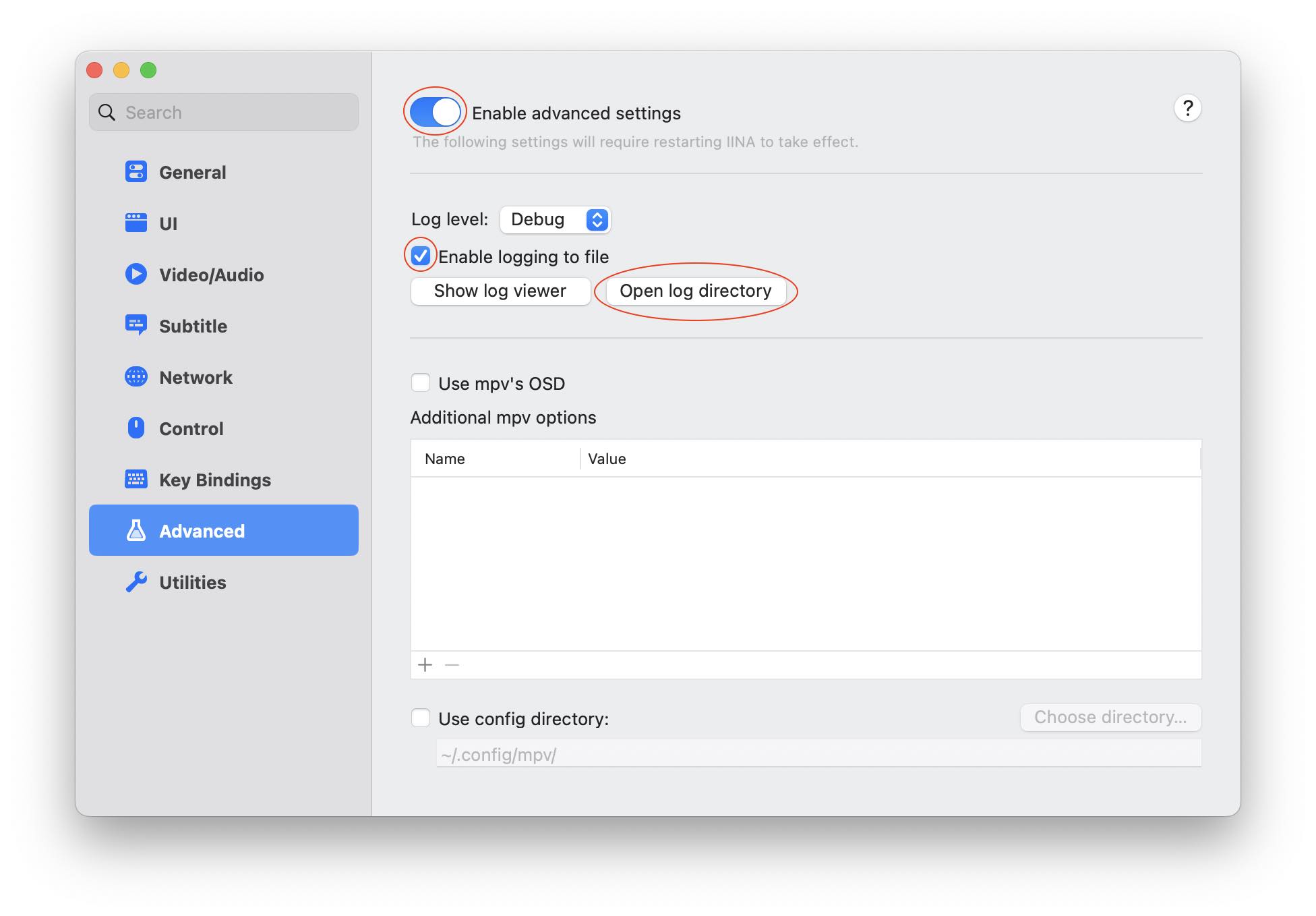Click the Show log viewer button

coord(500,291)
